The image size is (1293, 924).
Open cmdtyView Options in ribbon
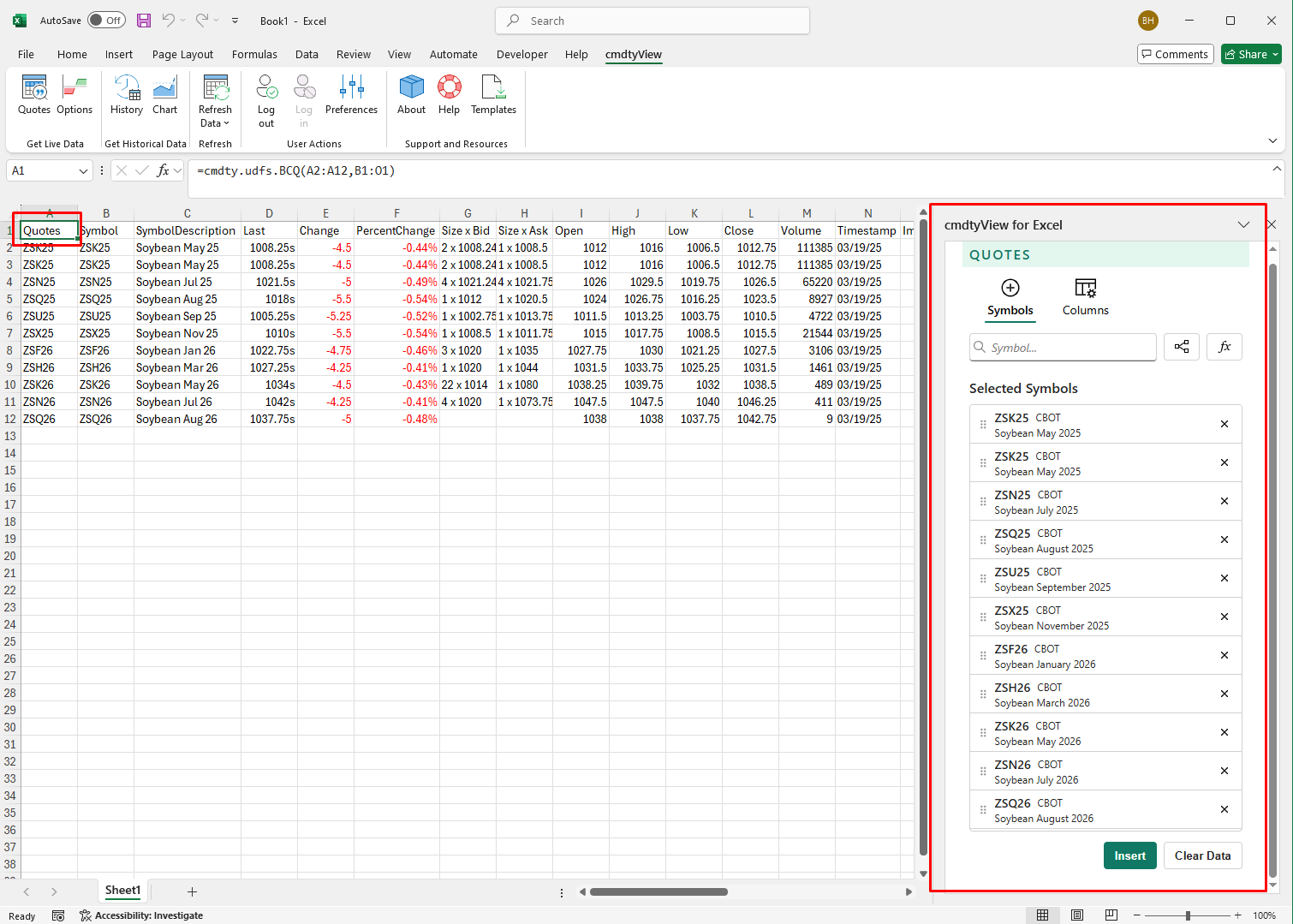pyautogui.click(x=74, y=95)
